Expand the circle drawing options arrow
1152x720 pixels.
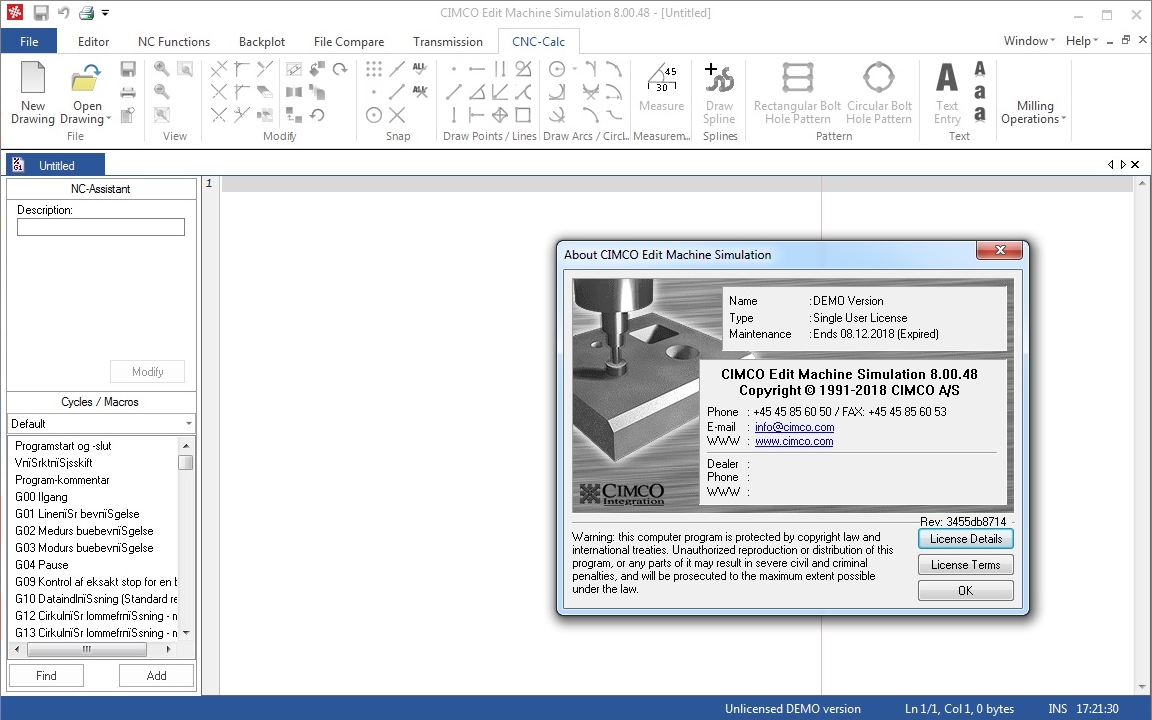click(575, 69)
